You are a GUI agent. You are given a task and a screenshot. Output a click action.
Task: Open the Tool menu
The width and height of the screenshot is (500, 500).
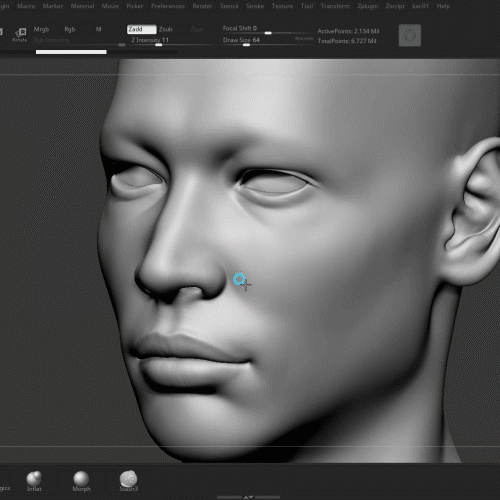(x=307, y=6)
